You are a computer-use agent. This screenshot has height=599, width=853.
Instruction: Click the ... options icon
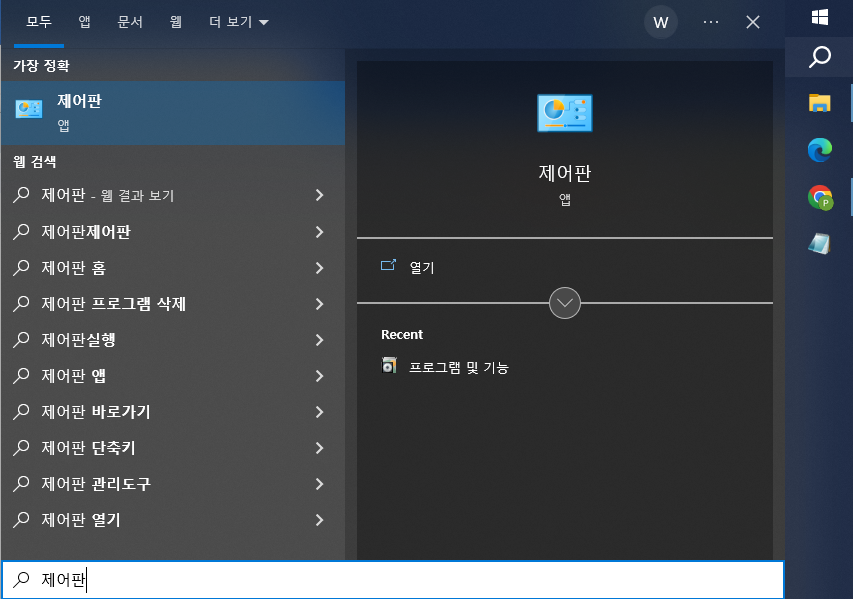[x=710, y=22]
